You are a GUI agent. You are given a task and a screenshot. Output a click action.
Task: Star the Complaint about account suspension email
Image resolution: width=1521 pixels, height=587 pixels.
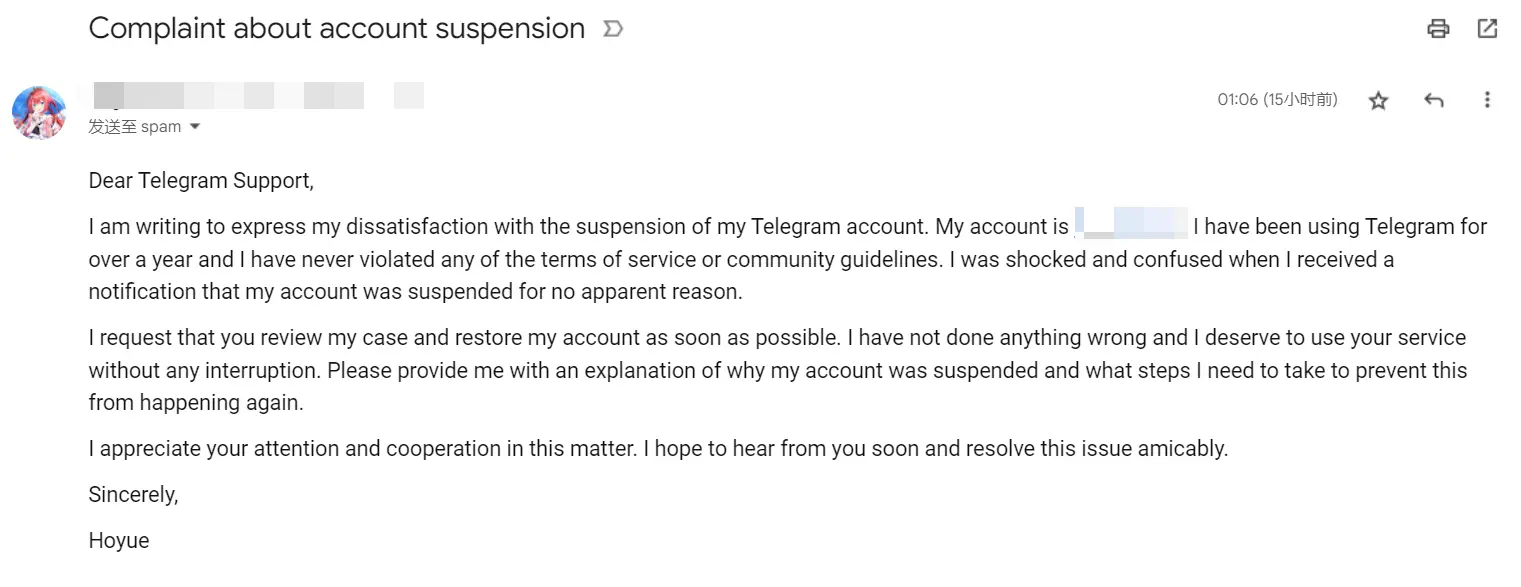tap(1378, 100)
